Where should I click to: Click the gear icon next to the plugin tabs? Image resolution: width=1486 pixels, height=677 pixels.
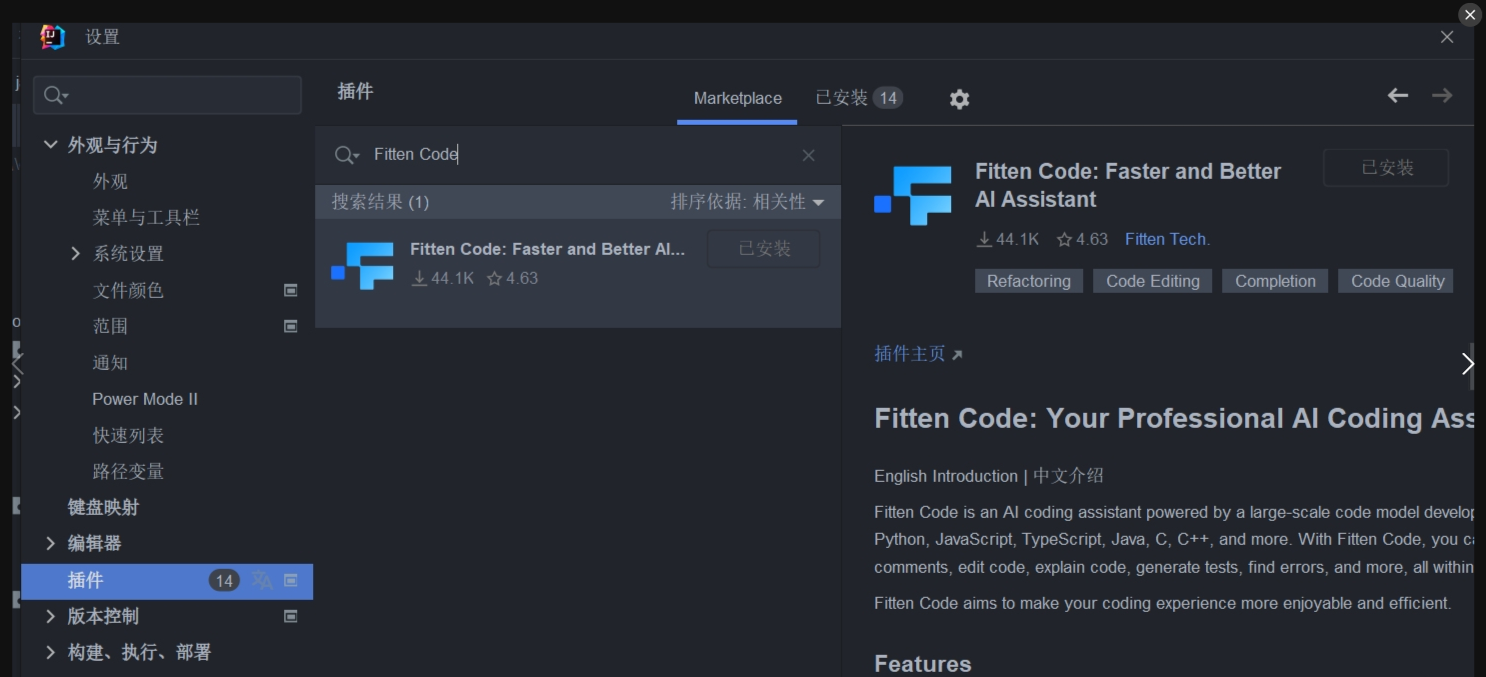[958, 98]
